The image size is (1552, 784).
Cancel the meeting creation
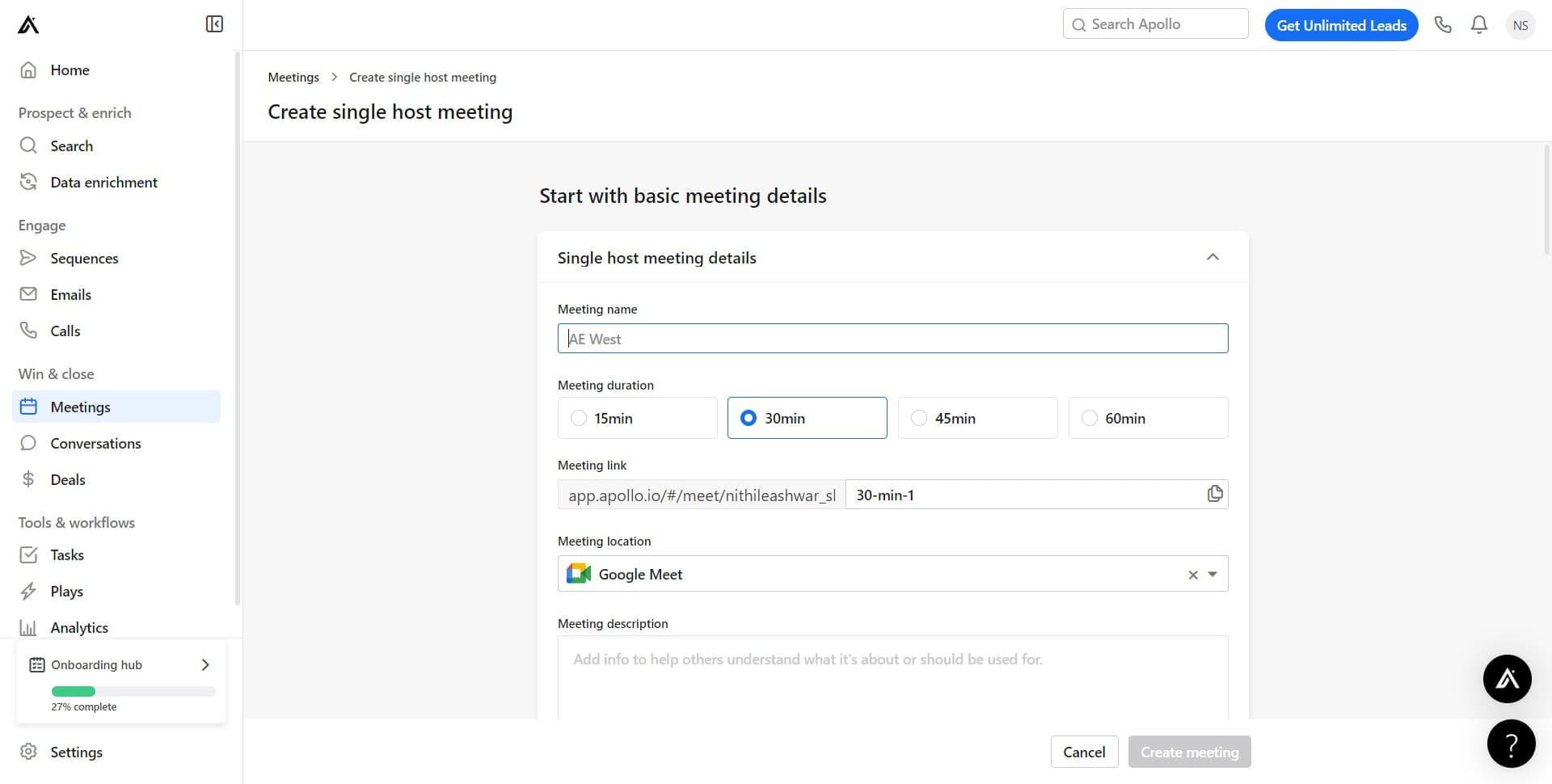coord(1084,752)
